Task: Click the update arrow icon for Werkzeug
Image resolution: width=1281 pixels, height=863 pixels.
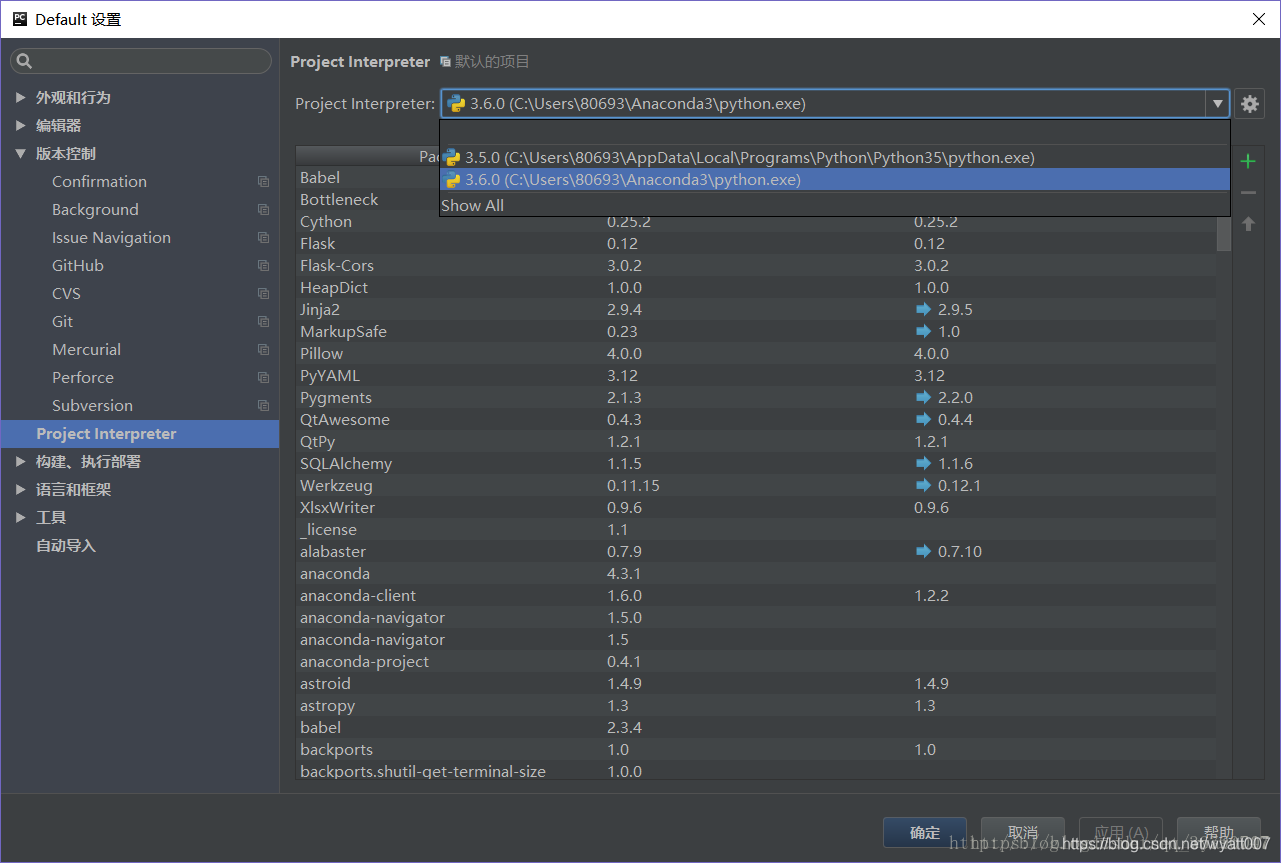Action: coord(923,486)
